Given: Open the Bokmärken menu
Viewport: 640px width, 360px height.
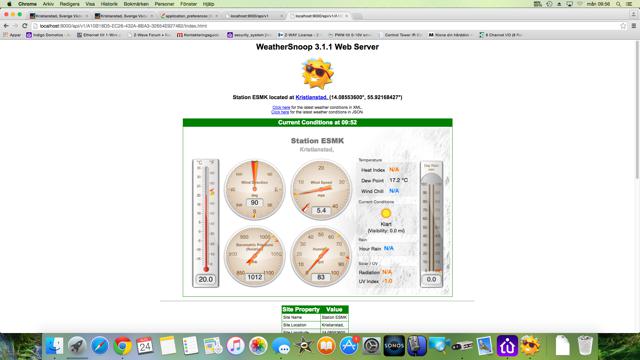Looking at the screenshot, I should pyautogui.click(x=136, y=4).
